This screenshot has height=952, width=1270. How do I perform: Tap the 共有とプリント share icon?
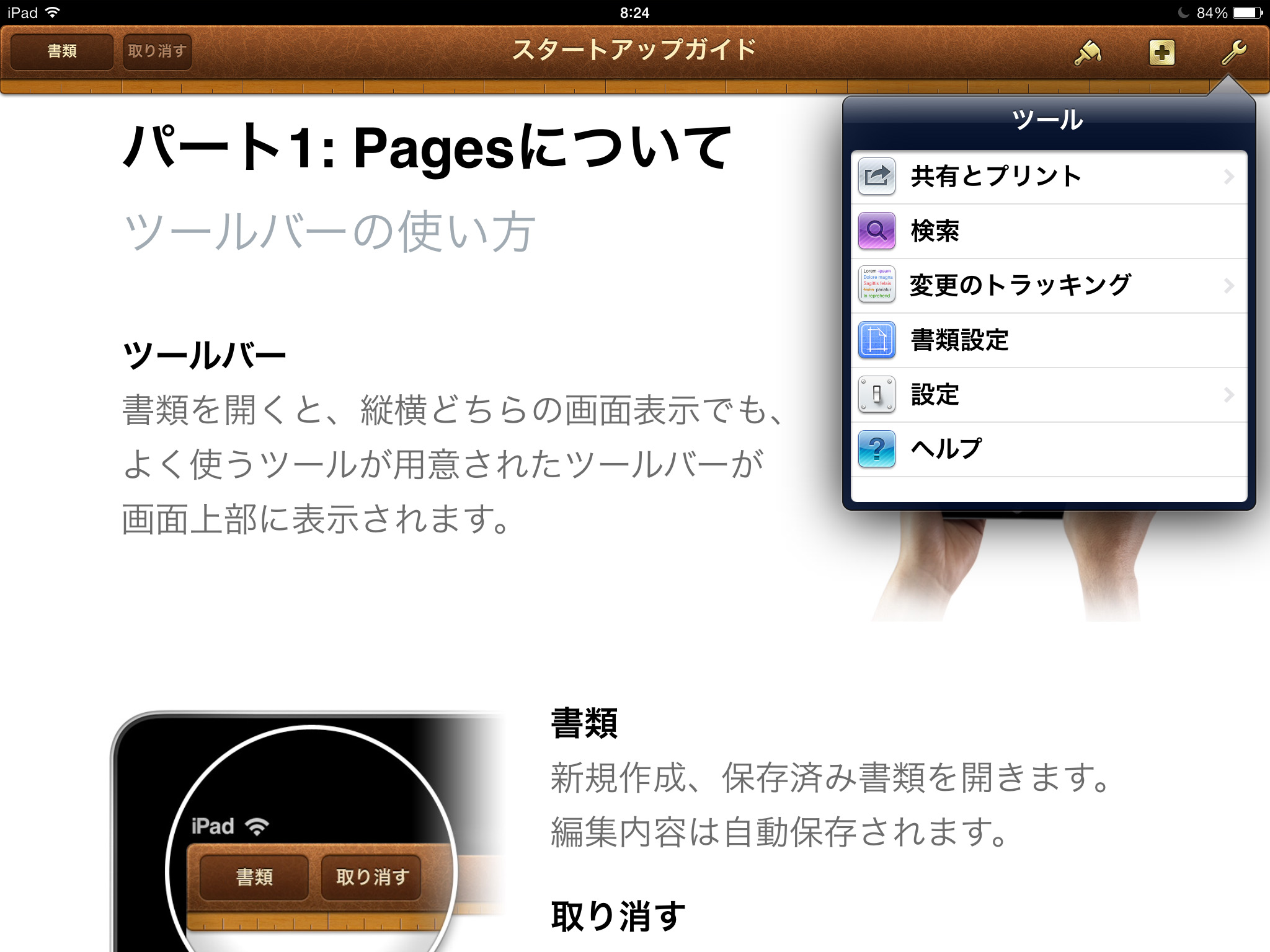tap(876, 177)
